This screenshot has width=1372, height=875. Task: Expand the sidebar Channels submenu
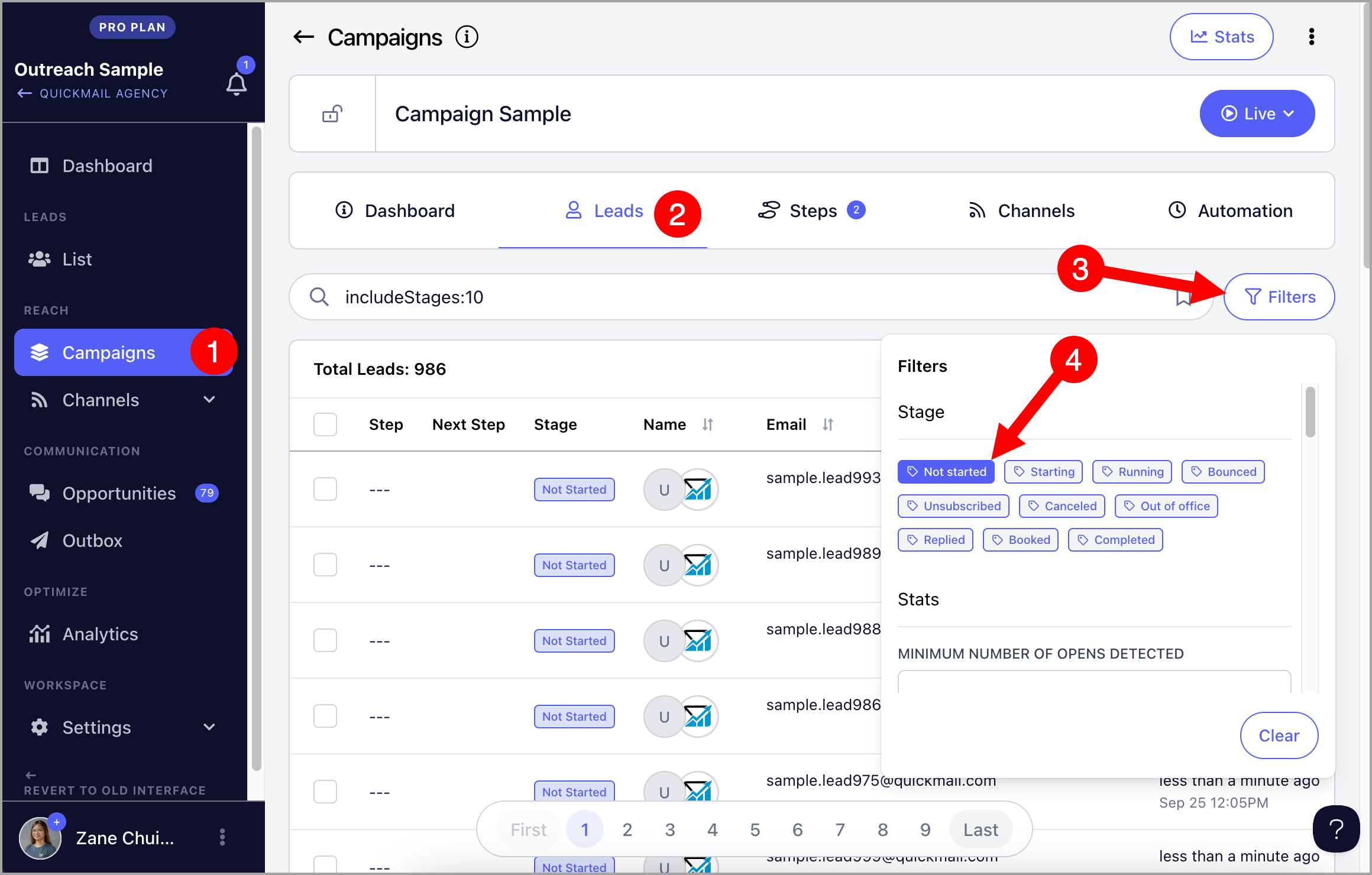point(209,400)
